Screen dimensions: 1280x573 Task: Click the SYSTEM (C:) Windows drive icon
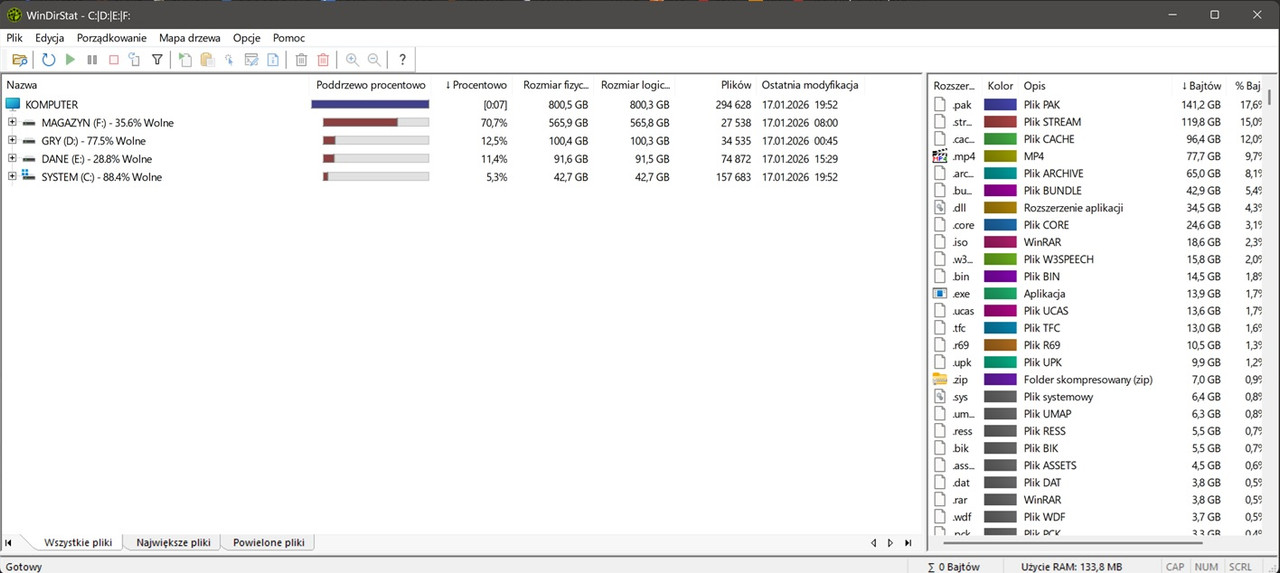coord(29,176)
